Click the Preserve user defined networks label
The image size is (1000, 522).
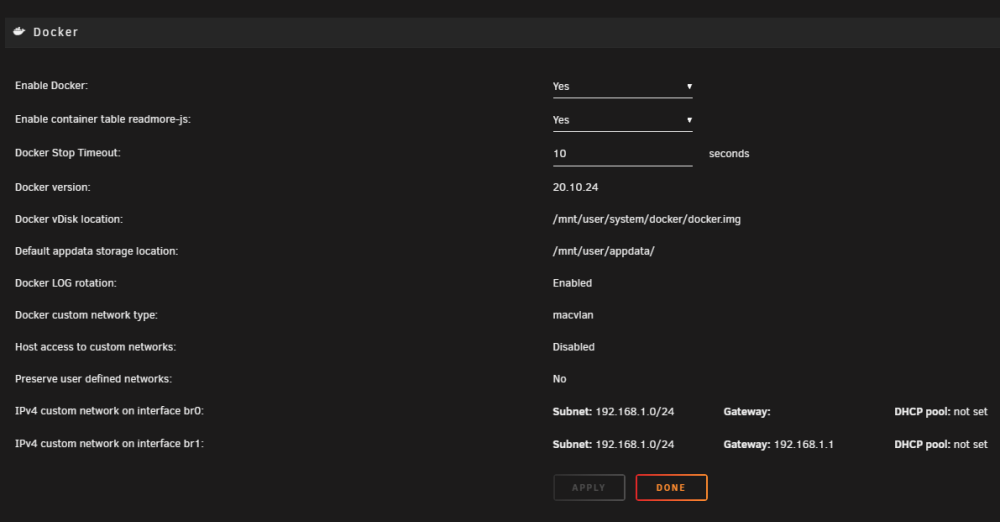pyautogui.click(x=94, y=379)
